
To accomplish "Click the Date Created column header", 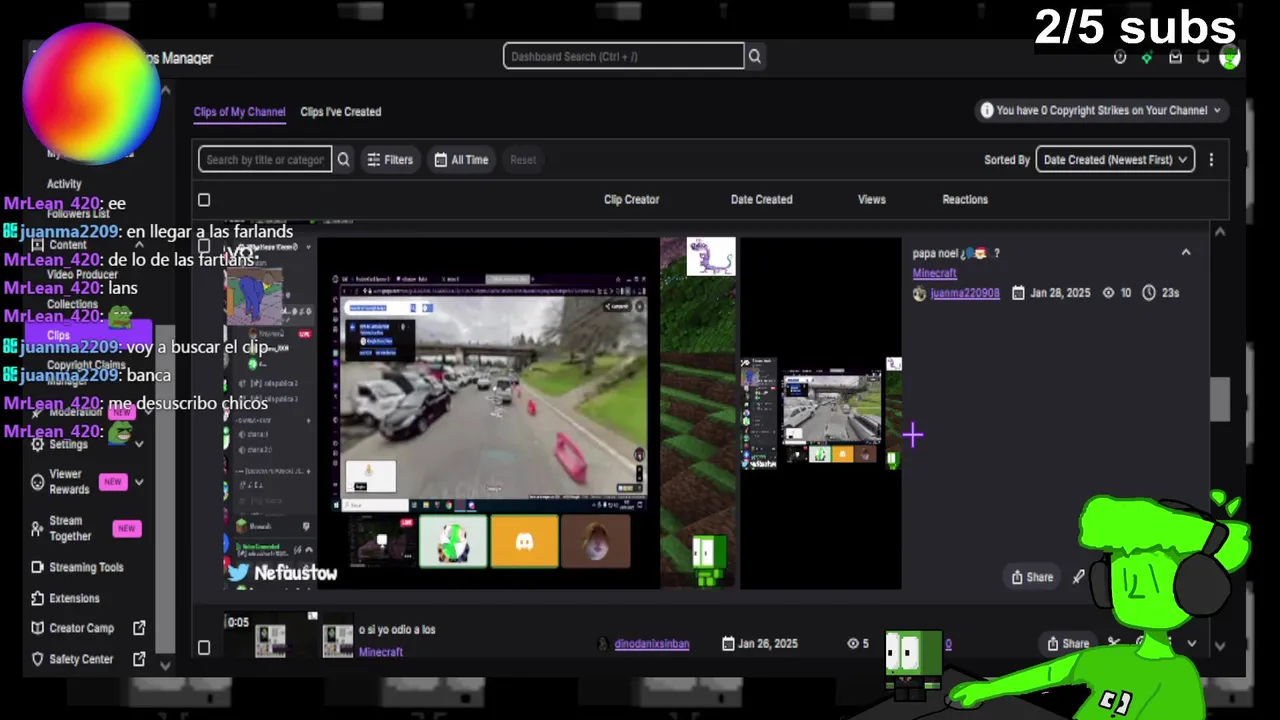I will pos(761,200).
